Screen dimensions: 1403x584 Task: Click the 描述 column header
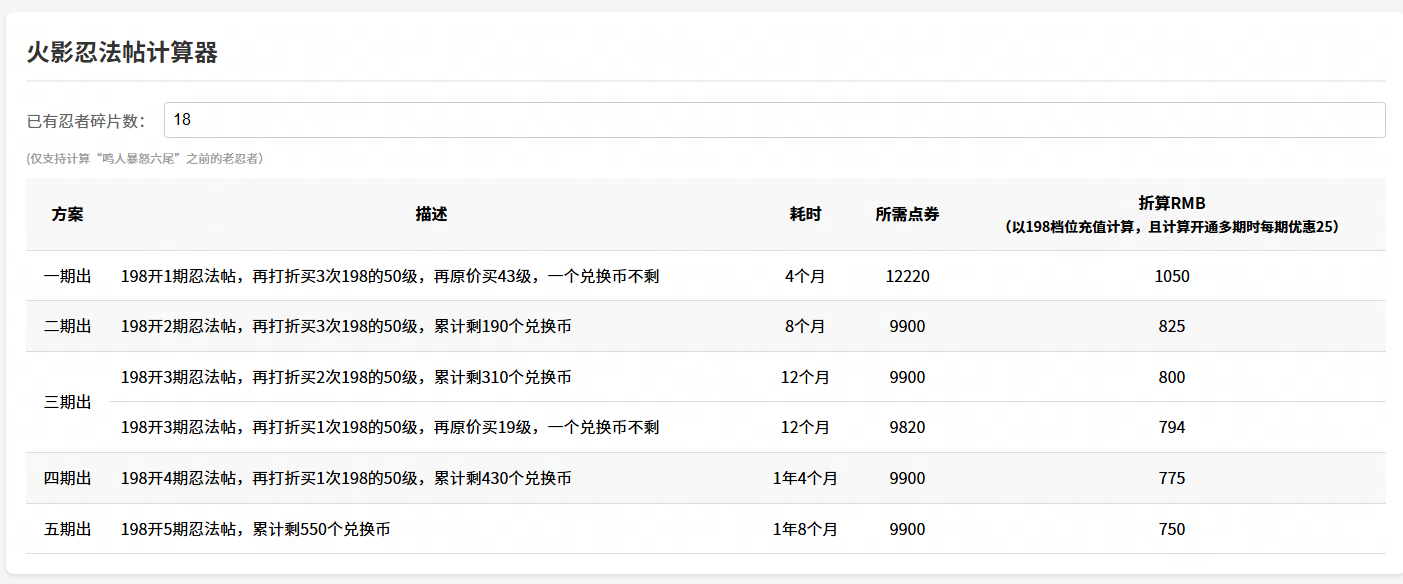coord(431,214)
